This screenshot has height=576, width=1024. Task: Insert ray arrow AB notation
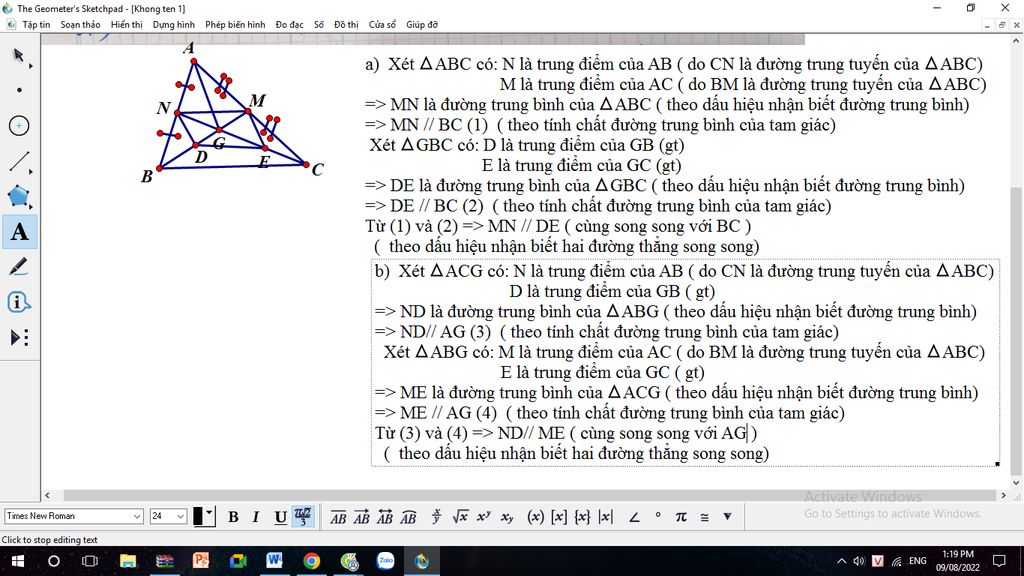pos(361,517)
